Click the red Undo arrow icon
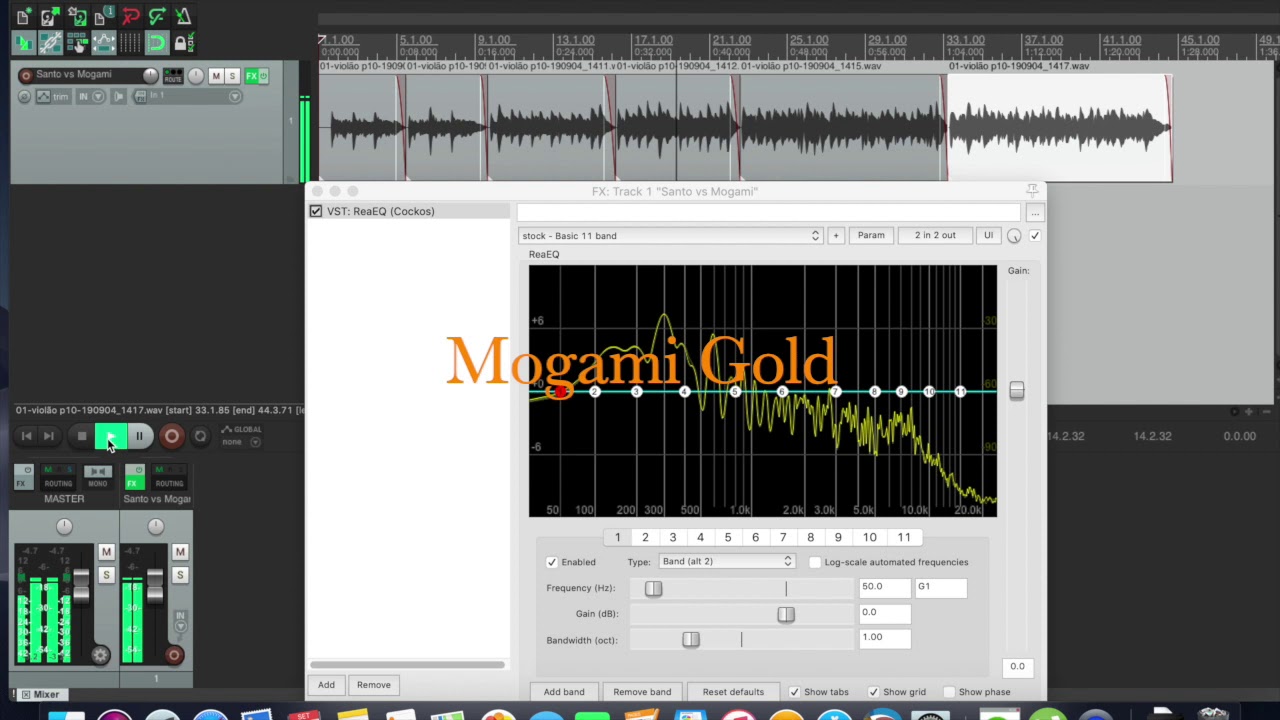The height and width of the screenshot is (720, 1280). [130, 17]
